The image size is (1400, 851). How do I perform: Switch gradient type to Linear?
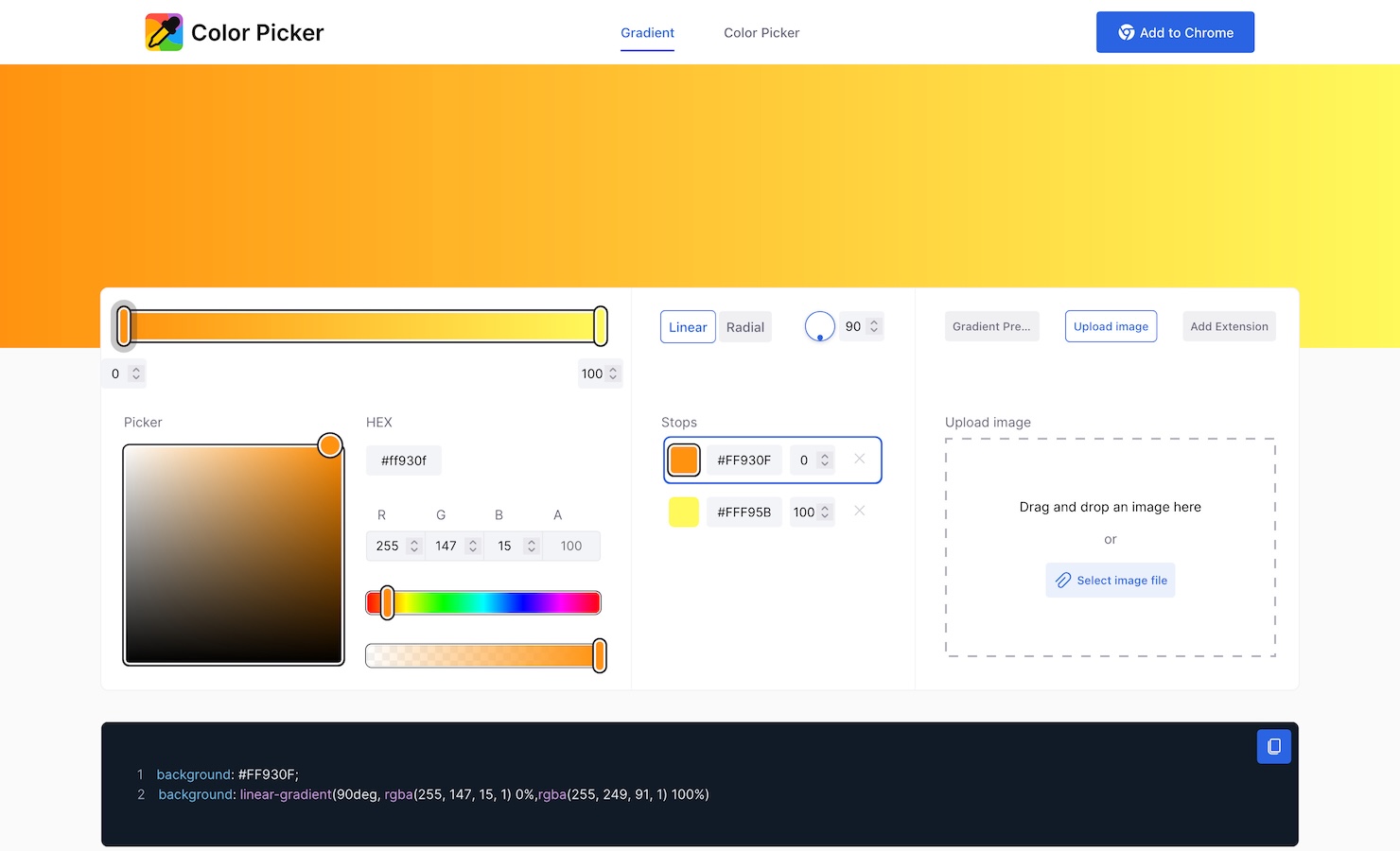pos(688,327)
